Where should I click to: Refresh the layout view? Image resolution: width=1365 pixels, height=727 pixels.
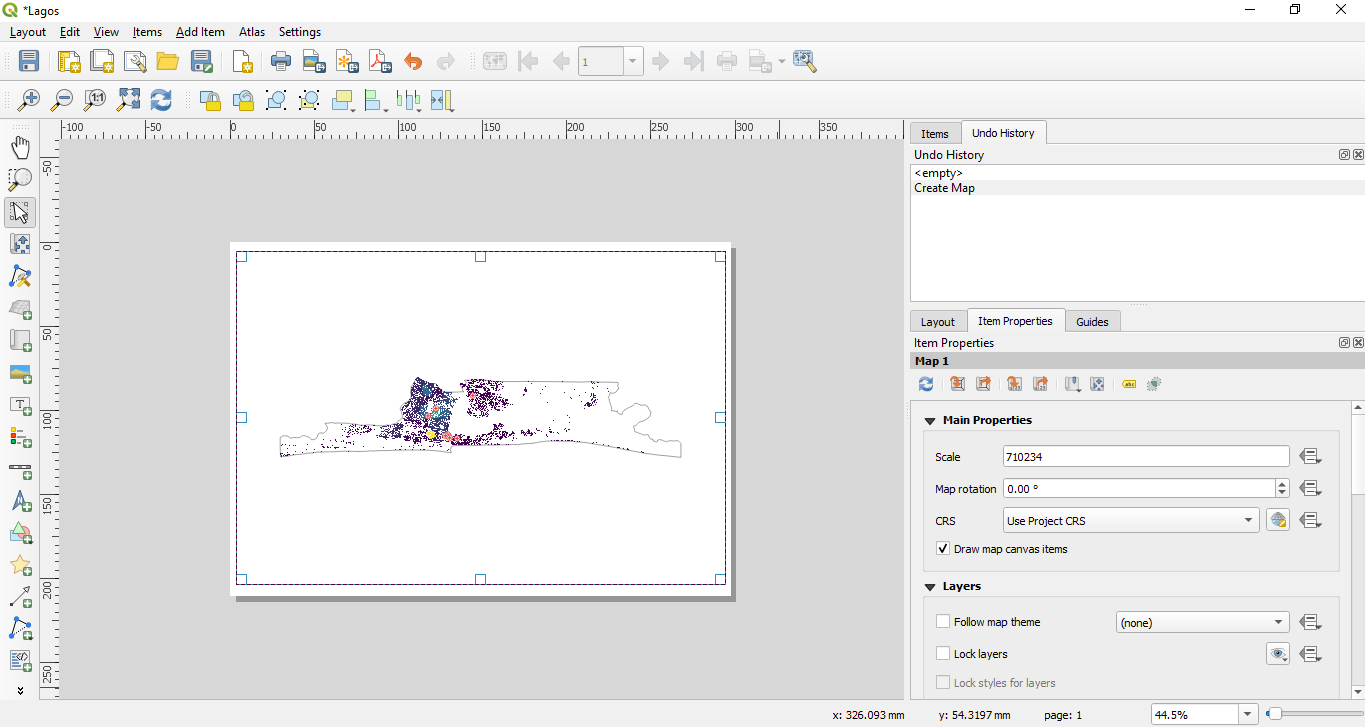click(x=161, y=100)
